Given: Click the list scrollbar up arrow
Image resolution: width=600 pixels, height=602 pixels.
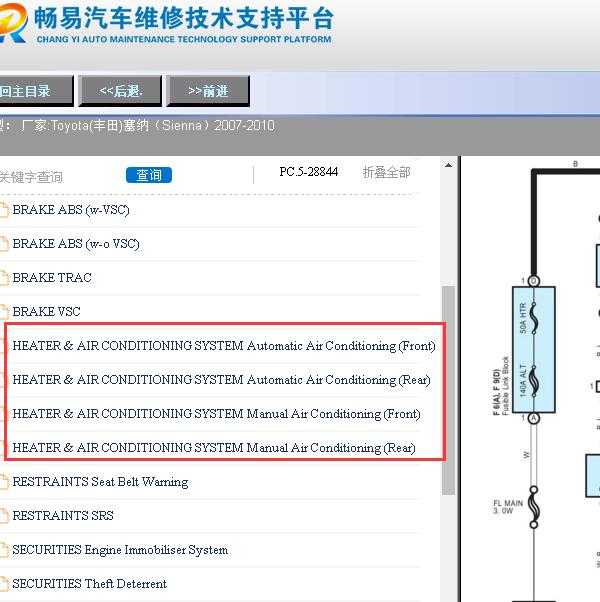Looking at the screenshot, I should pos(448,165).
